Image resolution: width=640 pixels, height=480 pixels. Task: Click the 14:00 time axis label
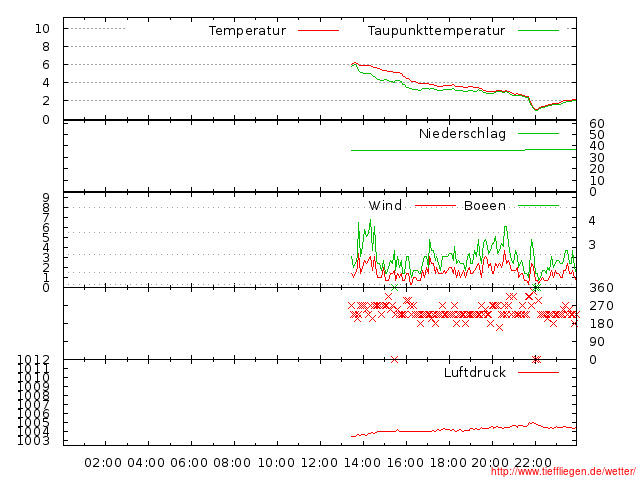coord(362,463)
